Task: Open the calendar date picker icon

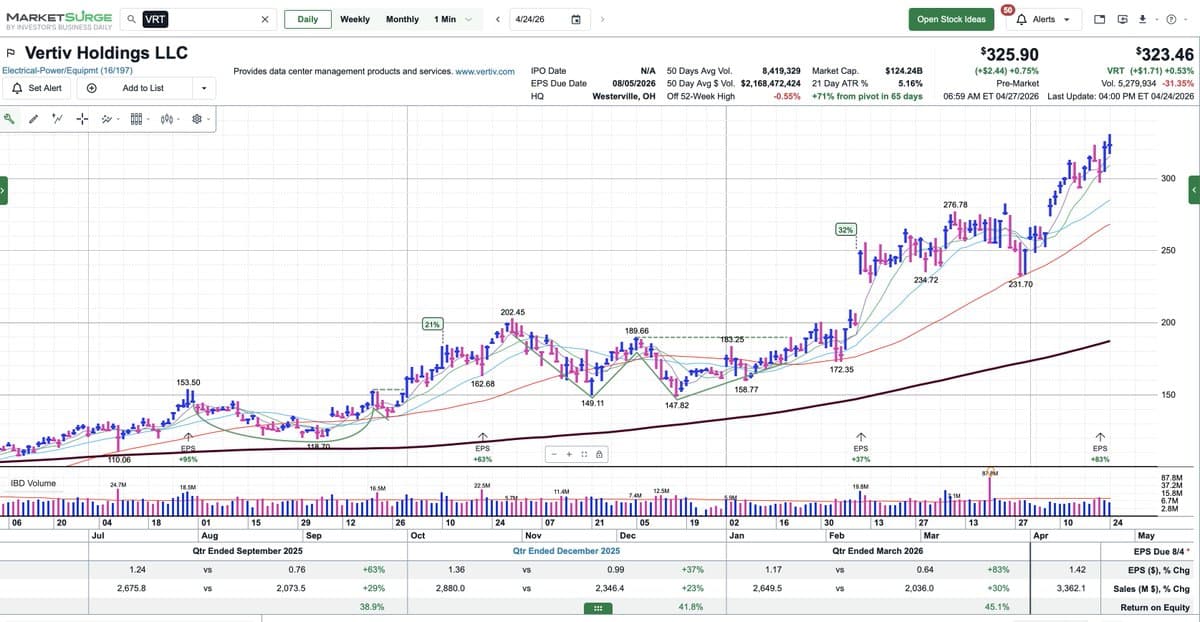Action: tap(576, 19)
